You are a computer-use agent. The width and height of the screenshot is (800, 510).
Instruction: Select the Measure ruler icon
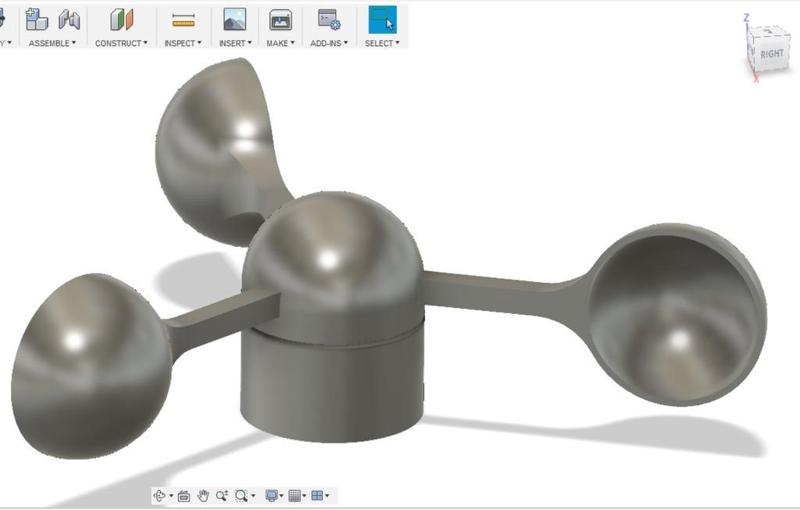(x=183, y=20)
